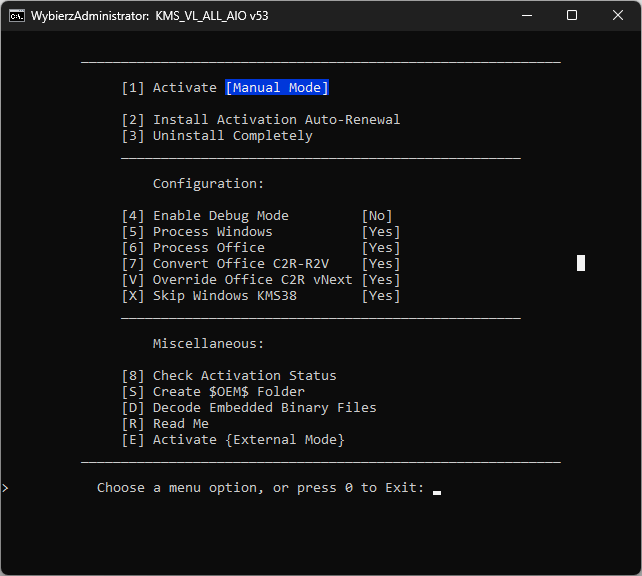Click the 'Read Me' option text
The width and height of the screenshot is (642, 576).
click(x=181, y=424)
